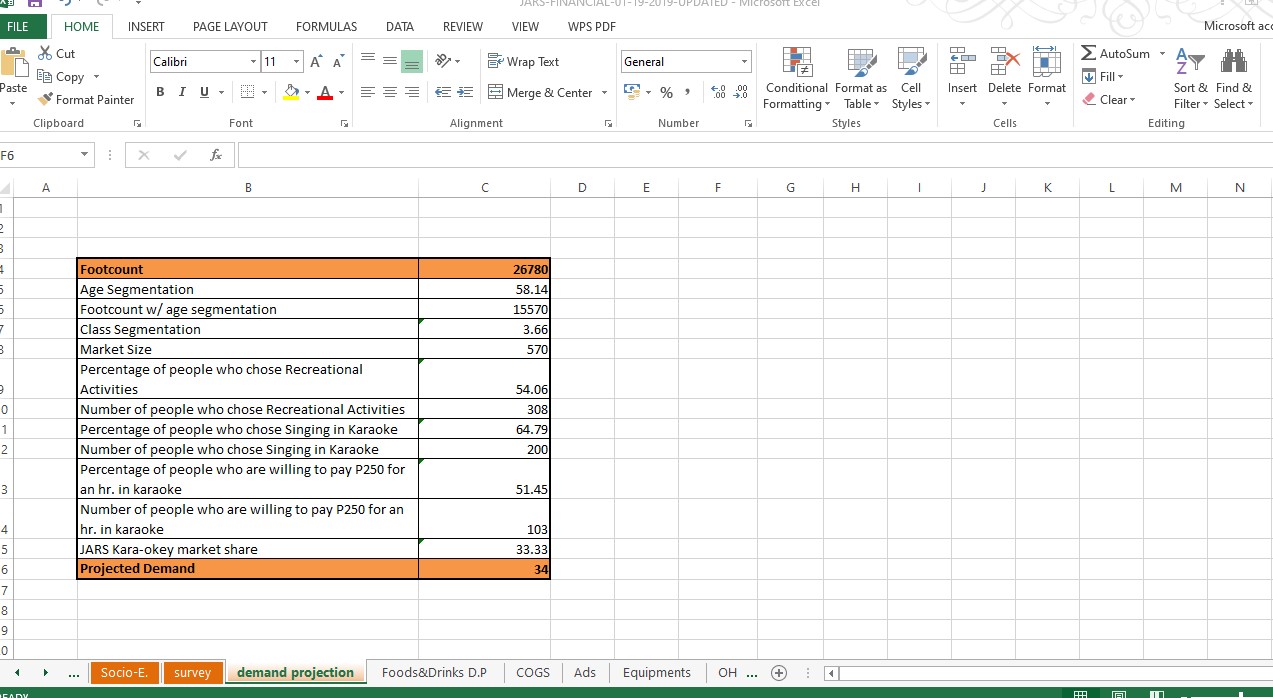The image size is (1273, 698).
Task: Open the font size dropdown
Action: pyautogui.click(x=296, y=62)
